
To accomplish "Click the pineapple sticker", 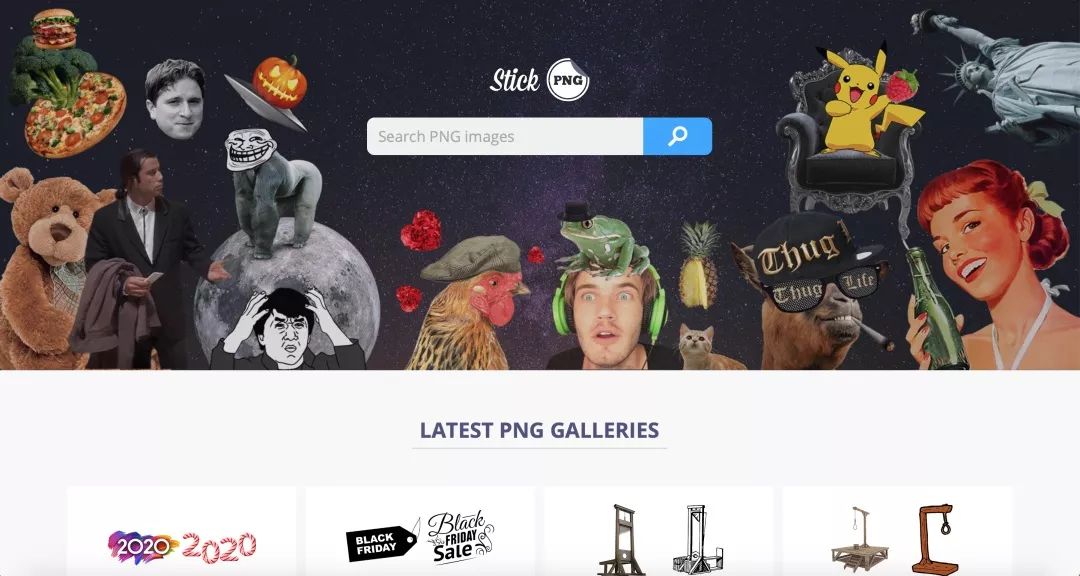I will [698, 265].
